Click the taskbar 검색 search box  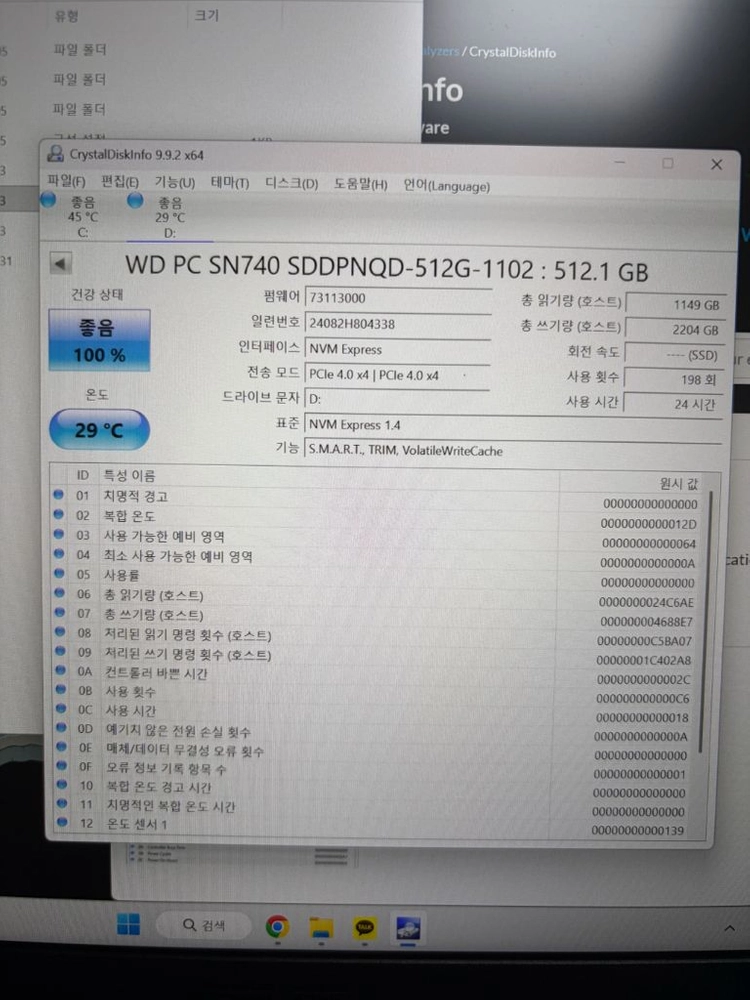(x=203, y=925)
